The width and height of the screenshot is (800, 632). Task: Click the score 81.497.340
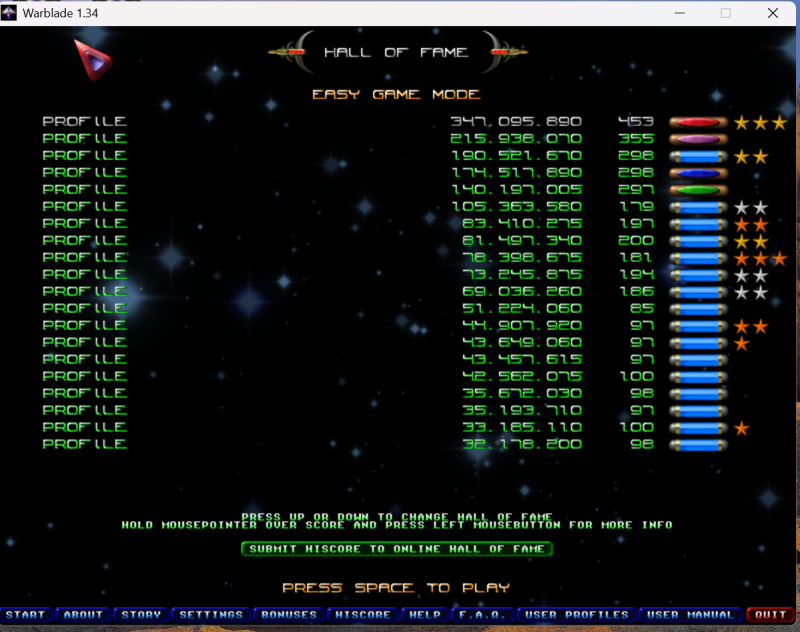point(522,240)
